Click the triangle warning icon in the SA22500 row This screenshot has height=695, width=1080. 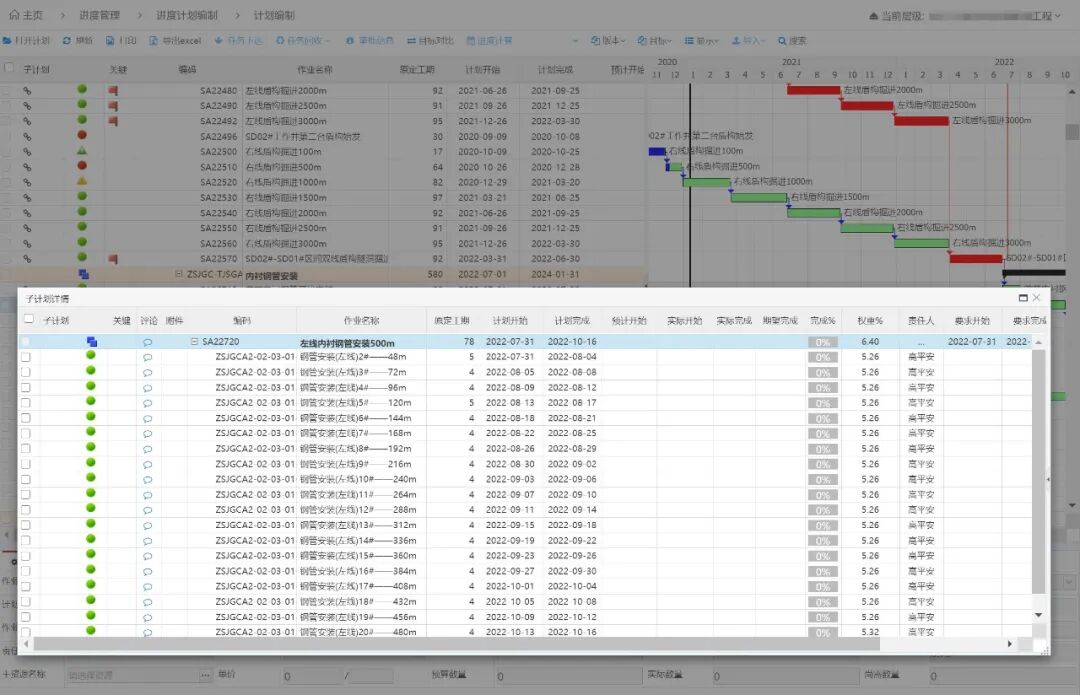82,150
